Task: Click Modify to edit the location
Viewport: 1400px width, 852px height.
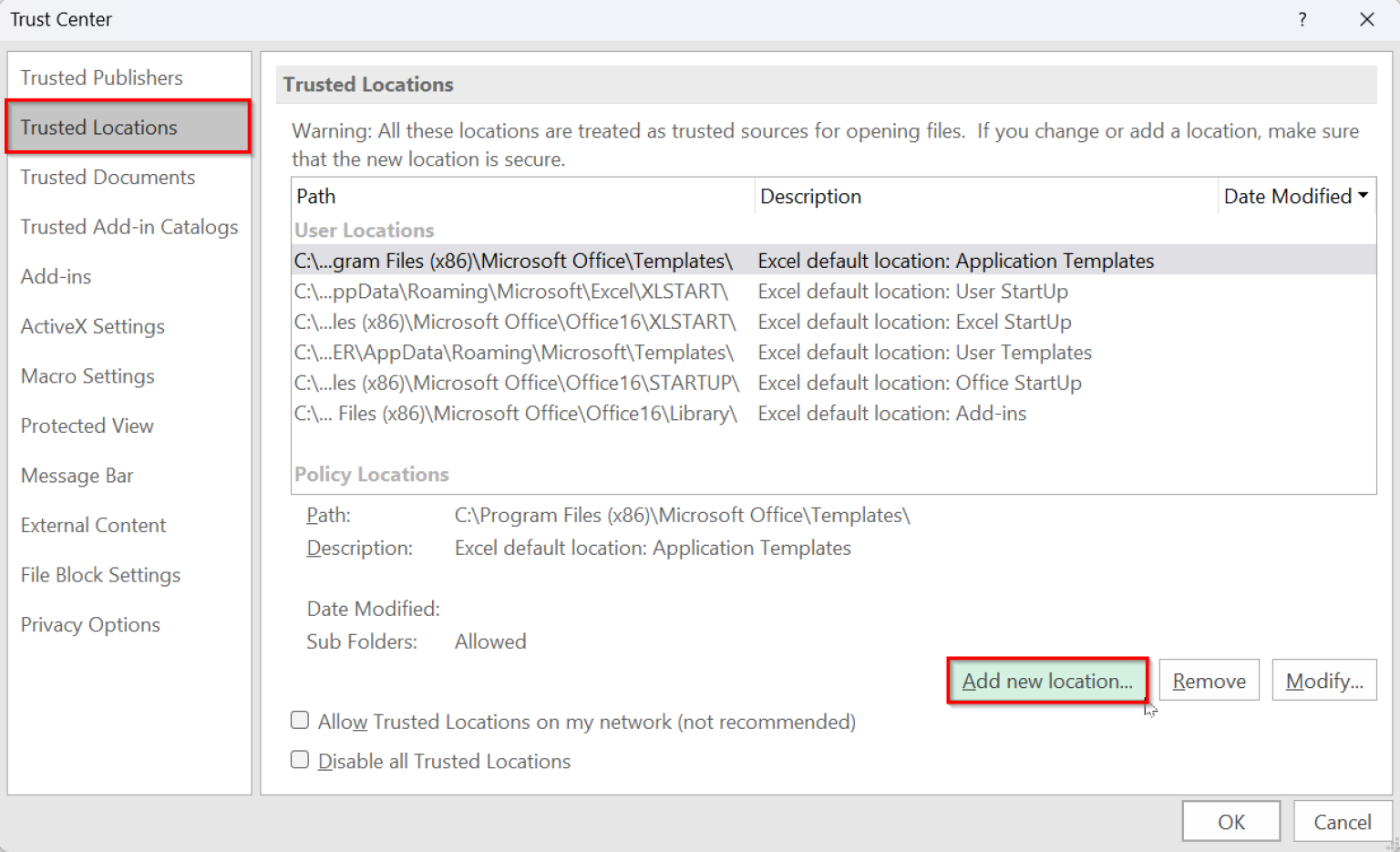Action: click(x=1323, y=680)
